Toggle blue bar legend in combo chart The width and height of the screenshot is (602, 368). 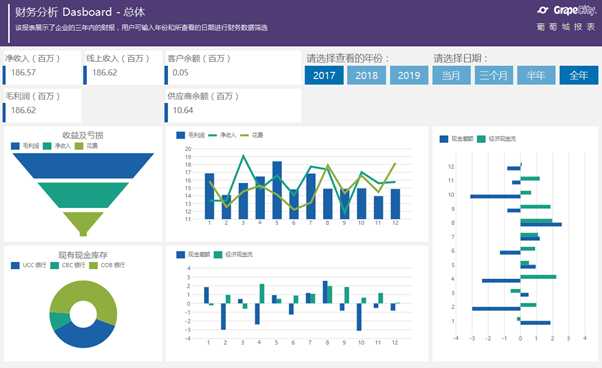click(180, 135)
